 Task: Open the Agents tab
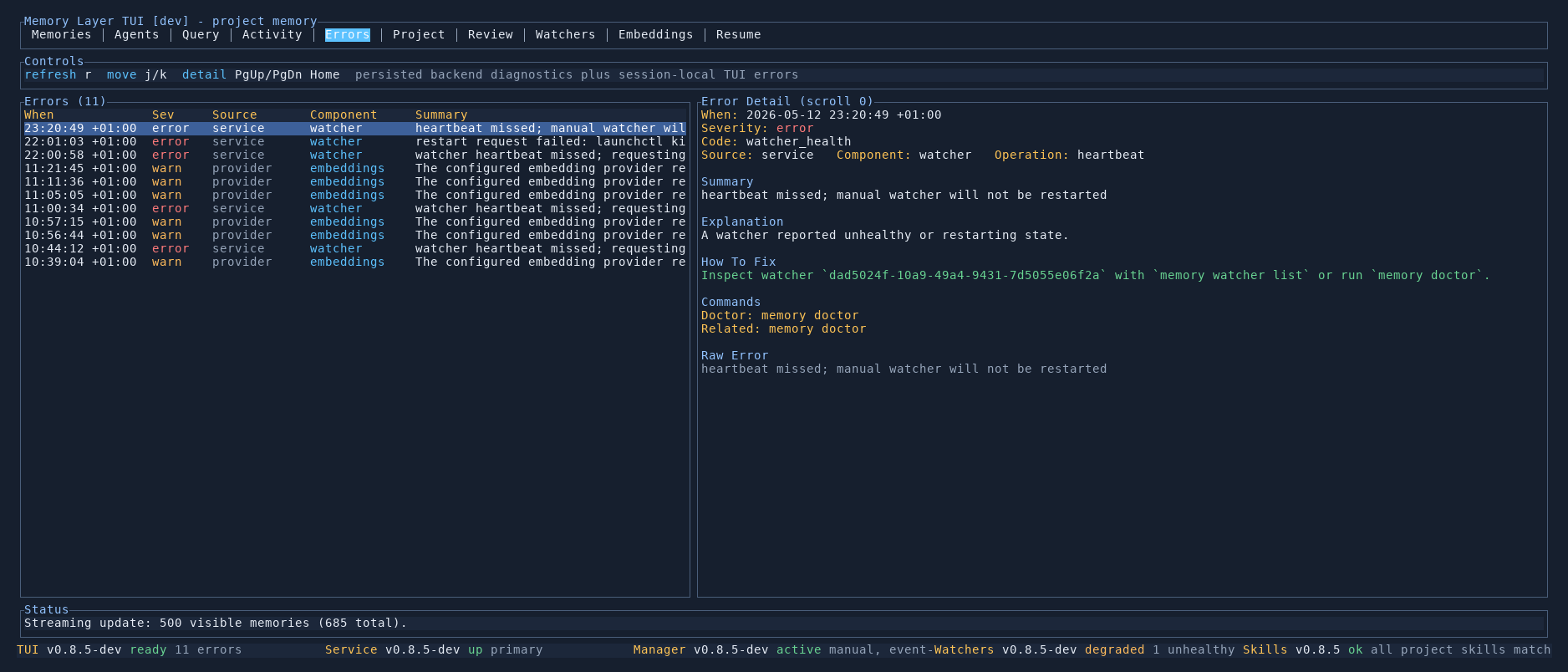pyautogui.click(x=136, y=34)
